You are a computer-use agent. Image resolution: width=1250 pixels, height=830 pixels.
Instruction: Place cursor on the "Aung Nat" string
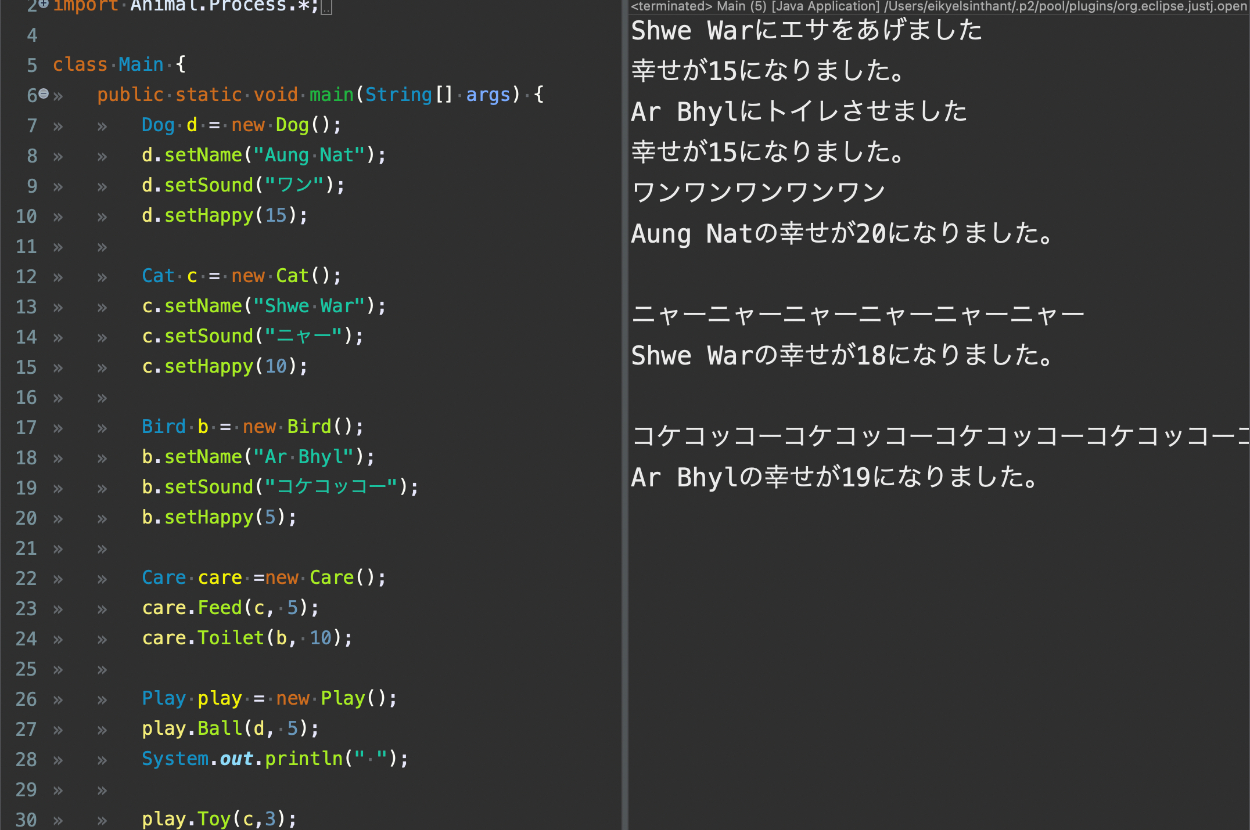coord(314,155)
